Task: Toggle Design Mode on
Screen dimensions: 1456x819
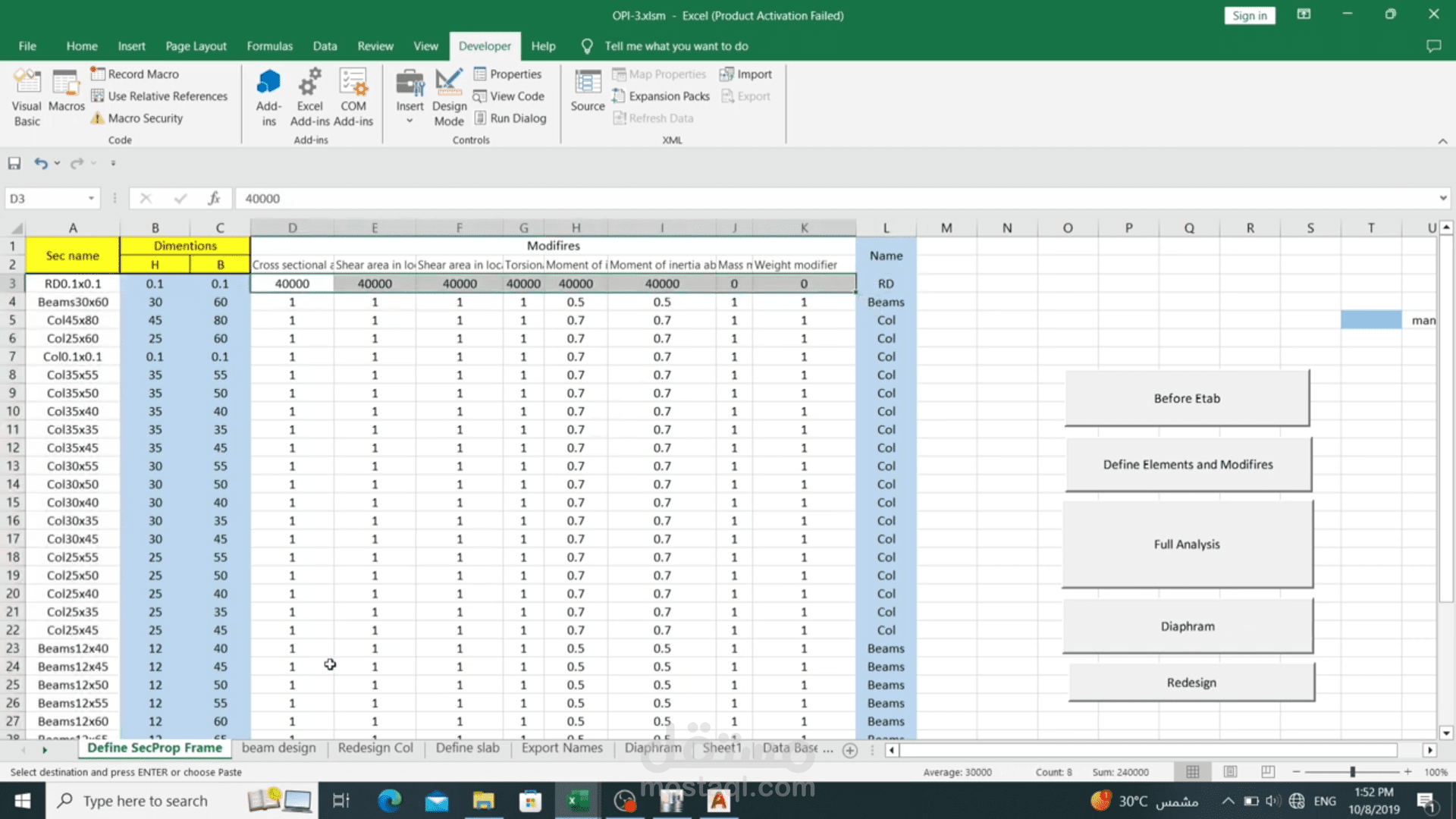Action: (x=449, y=97)
